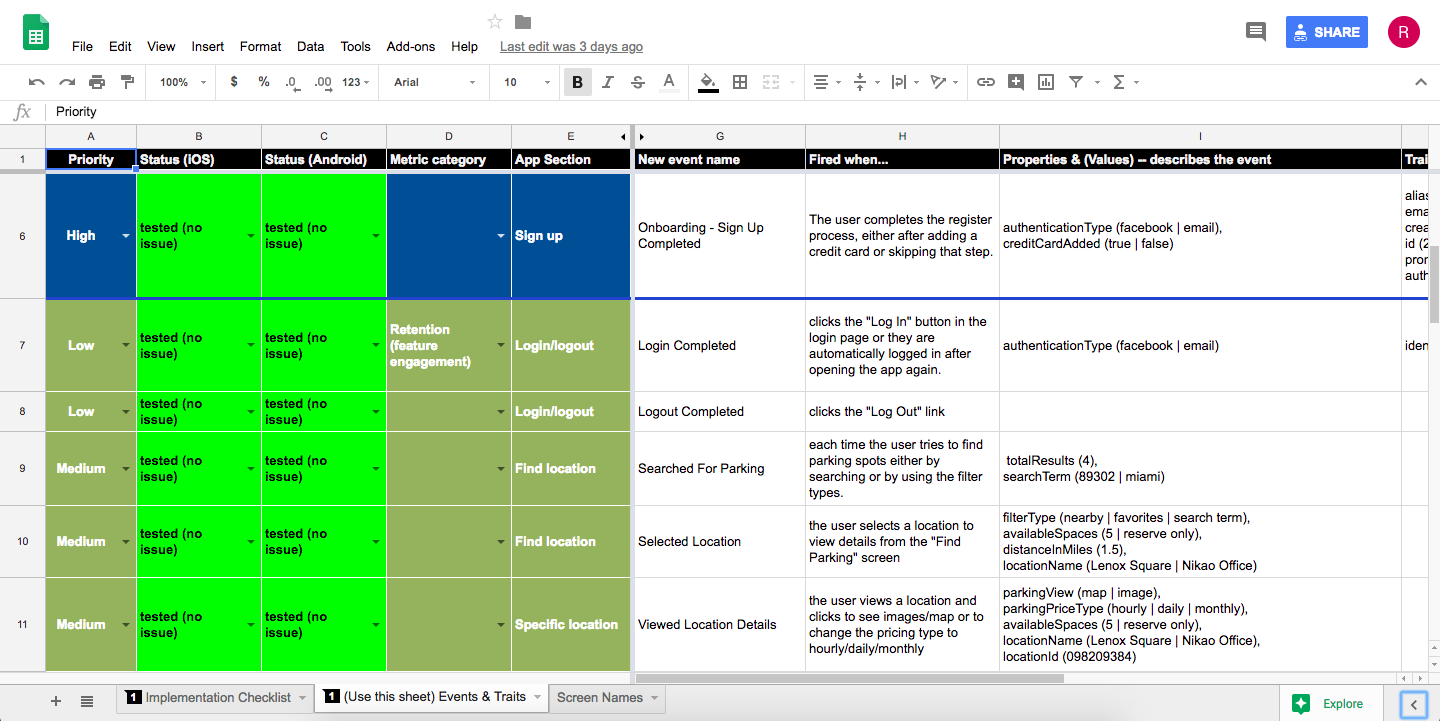Viewport: 1440px width, 721px height.
Task: Open the all sheets list
Action: click(x=87, y=701)
